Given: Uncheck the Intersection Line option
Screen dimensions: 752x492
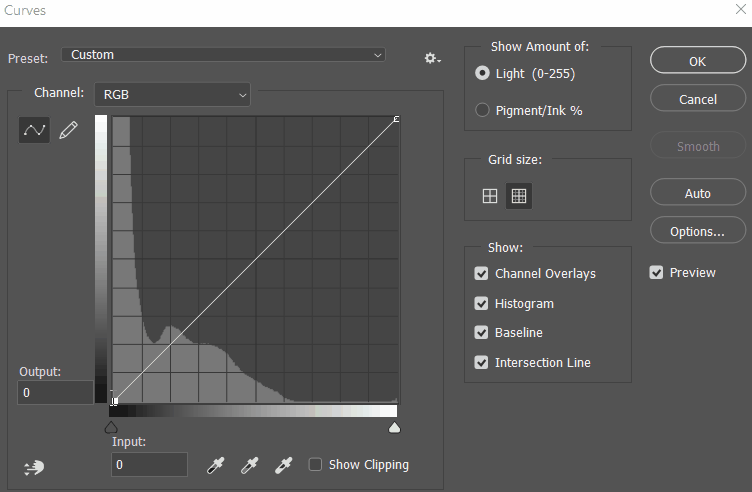Looking at the screenshot, I should click(481, 362).
